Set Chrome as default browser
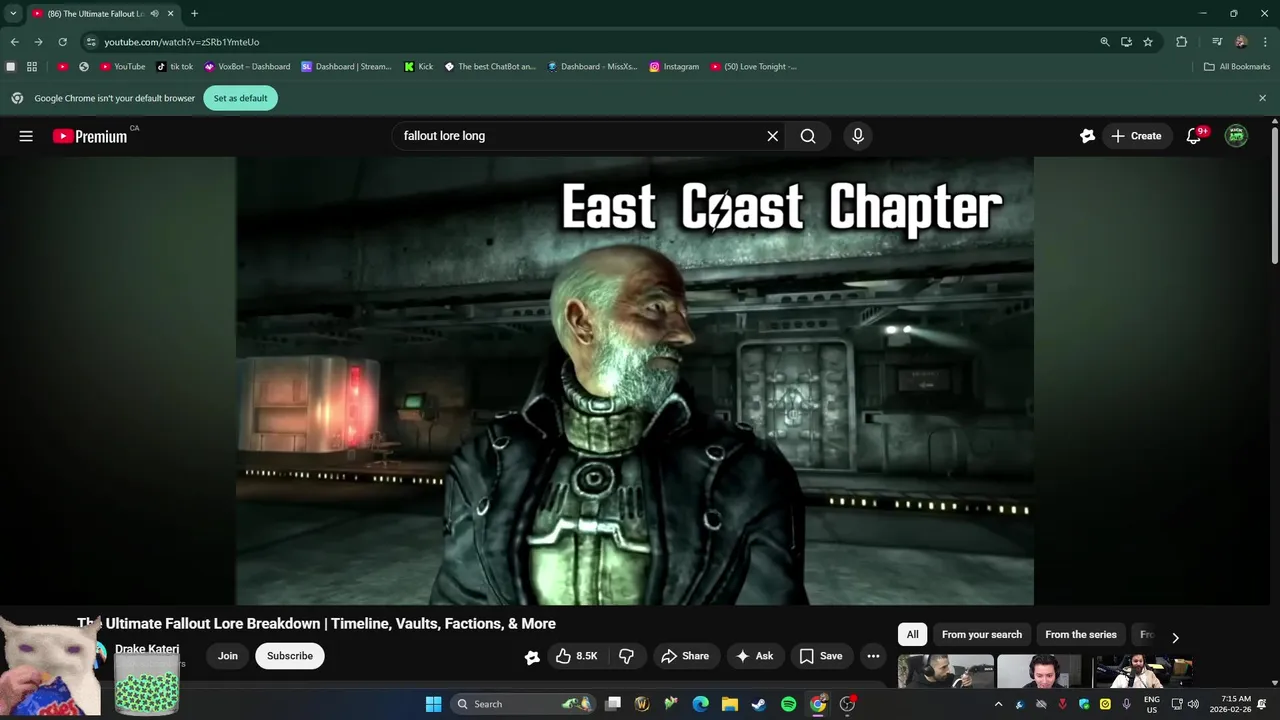The width and height of the screenshot is (1280, 720). click(240, 98)
